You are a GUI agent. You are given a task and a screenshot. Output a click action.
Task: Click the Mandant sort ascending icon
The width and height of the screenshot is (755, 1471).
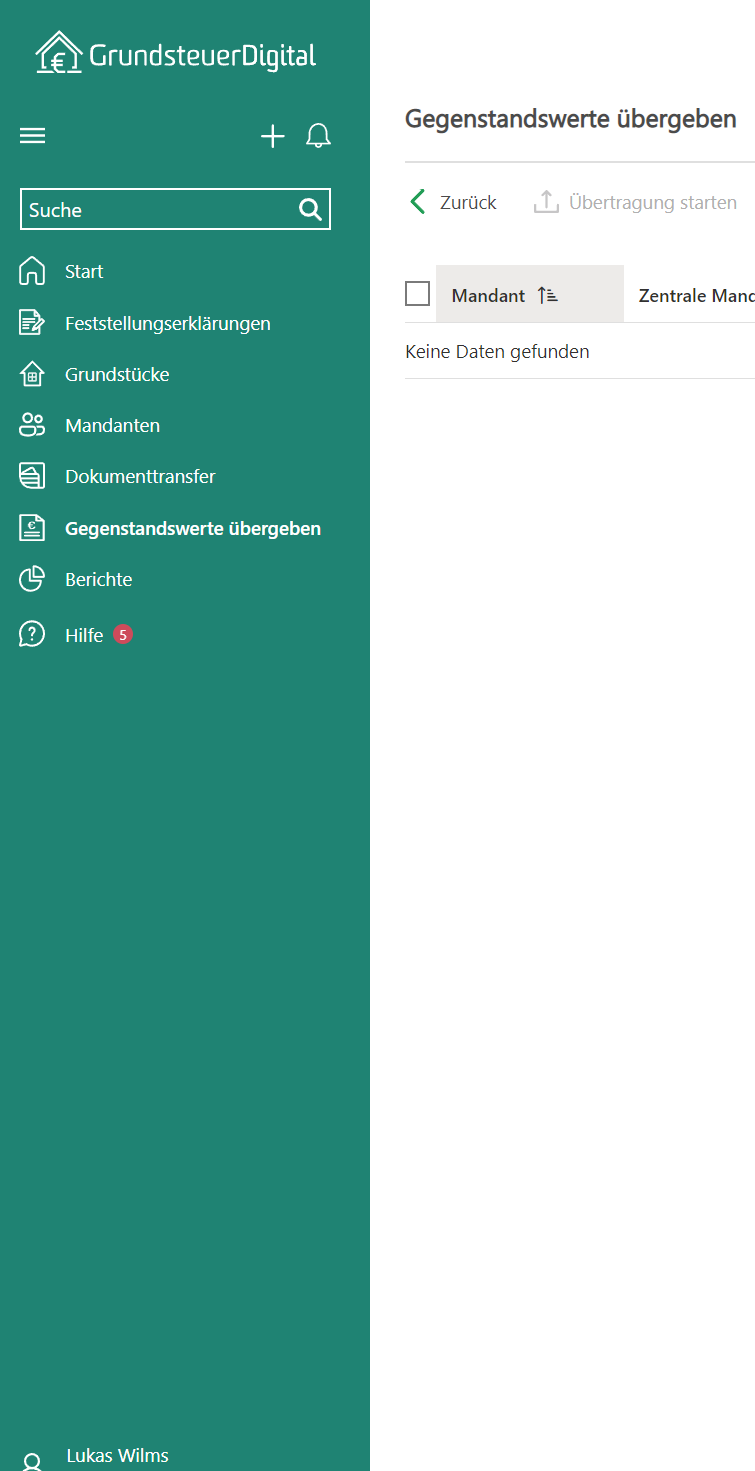tap(547, 295)
